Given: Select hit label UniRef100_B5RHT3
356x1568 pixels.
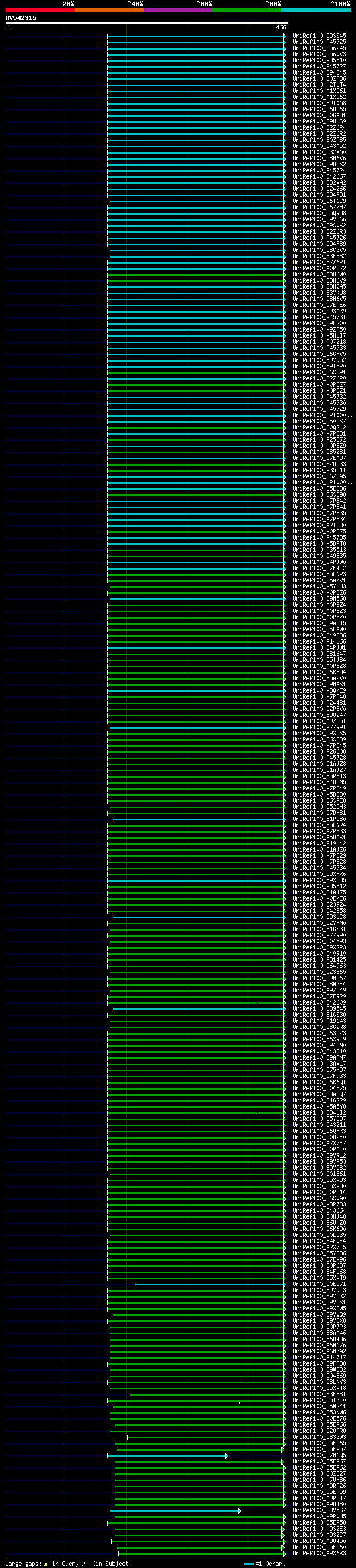Looking at the screenshot, I should coord(319,776).
